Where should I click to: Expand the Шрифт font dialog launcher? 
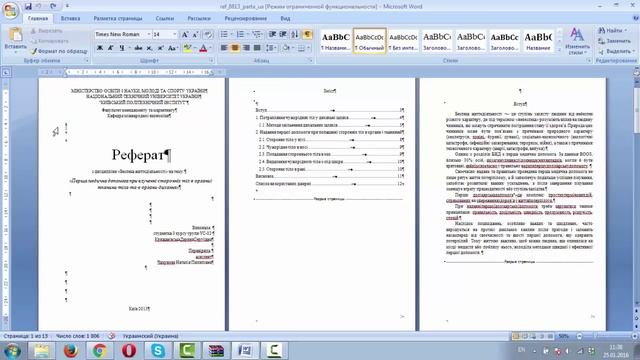coord(211,60)
